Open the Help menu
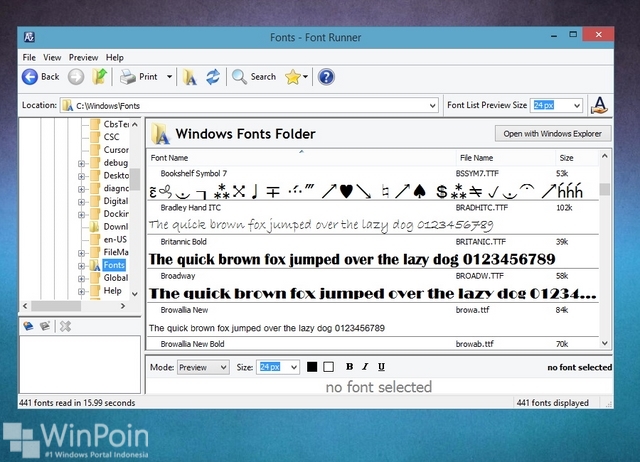The image size is (640, 462). pos(115,58)
